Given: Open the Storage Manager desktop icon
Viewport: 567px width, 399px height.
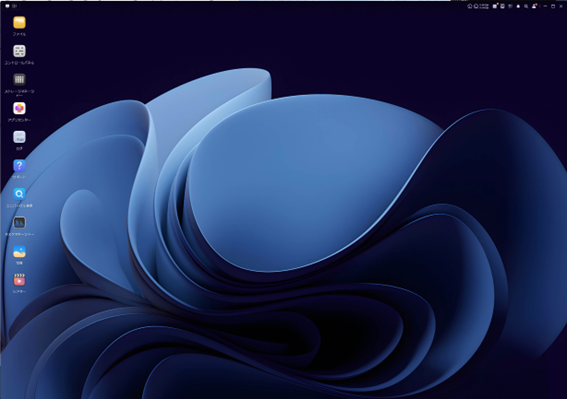Looking at the screenshot, I should (19, 80).
